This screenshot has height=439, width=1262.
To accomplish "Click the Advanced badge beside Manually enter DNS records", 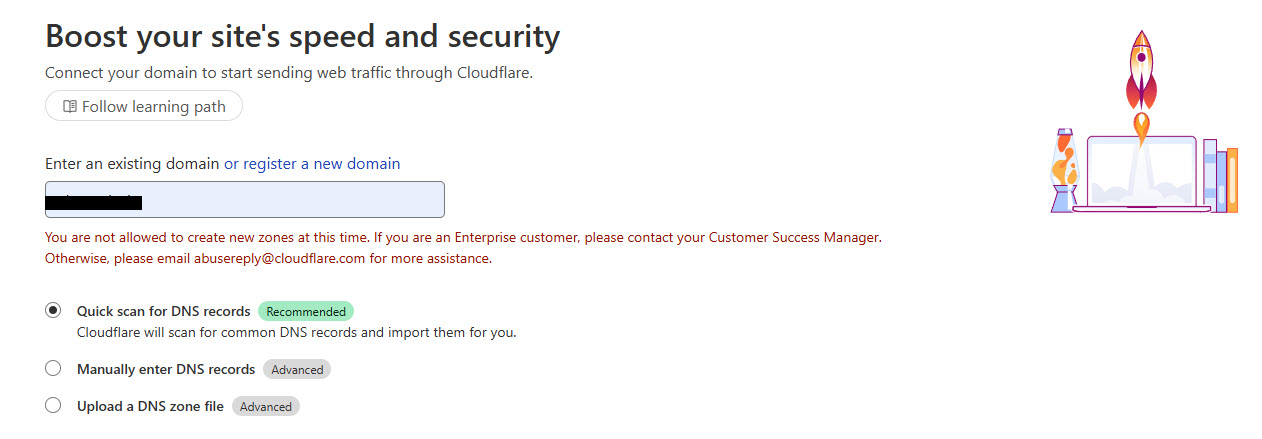I will tap(297, 369).
